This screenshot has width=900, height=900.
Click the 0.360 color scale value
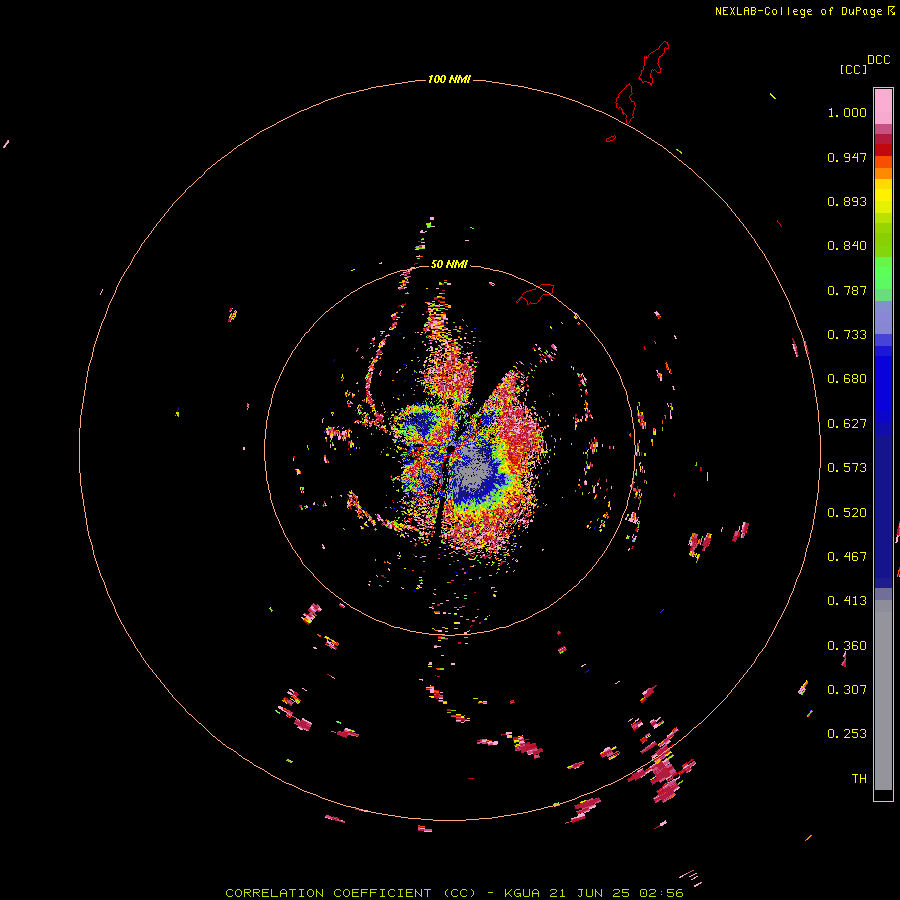(847, 646)
